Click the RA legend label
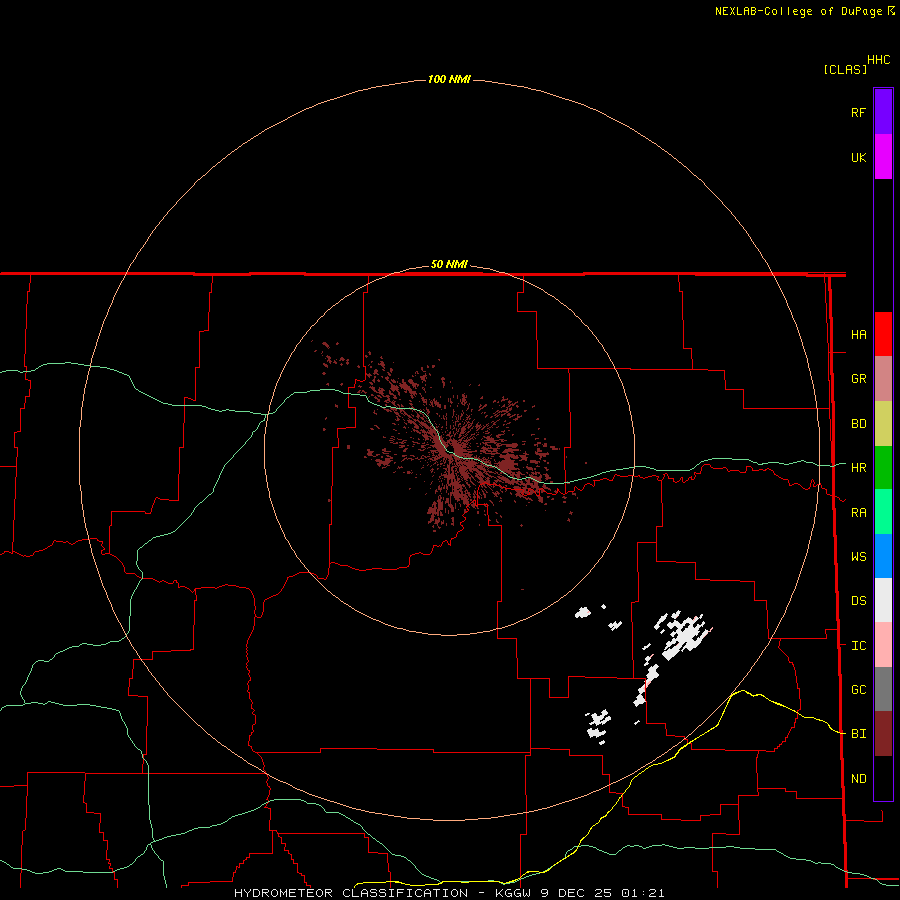 click(x=858, y=513)
